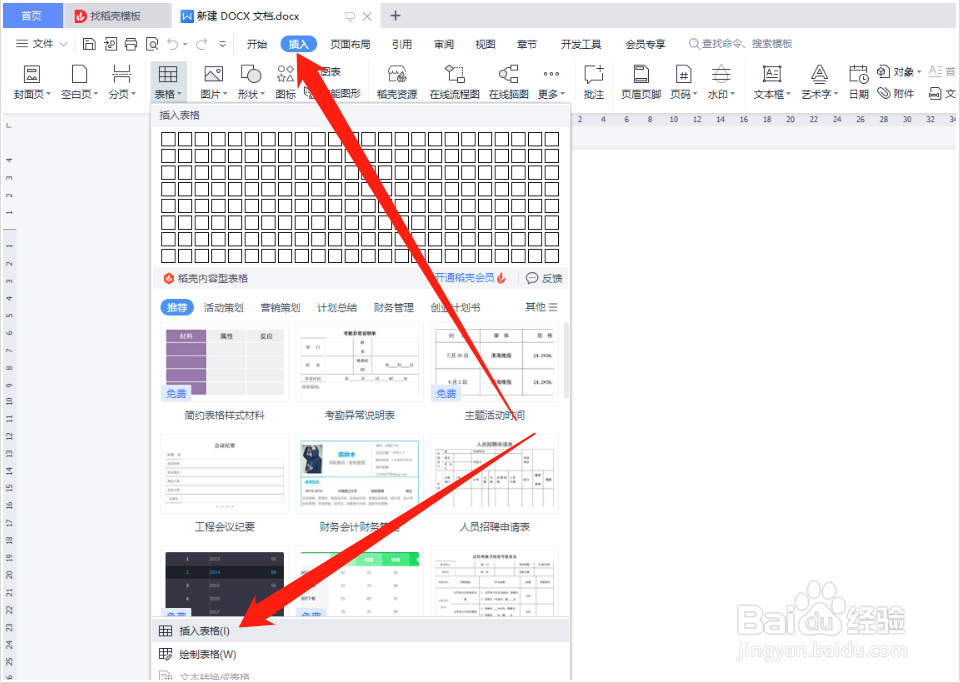Click the search commands (查找命令) field

point(741,44)
